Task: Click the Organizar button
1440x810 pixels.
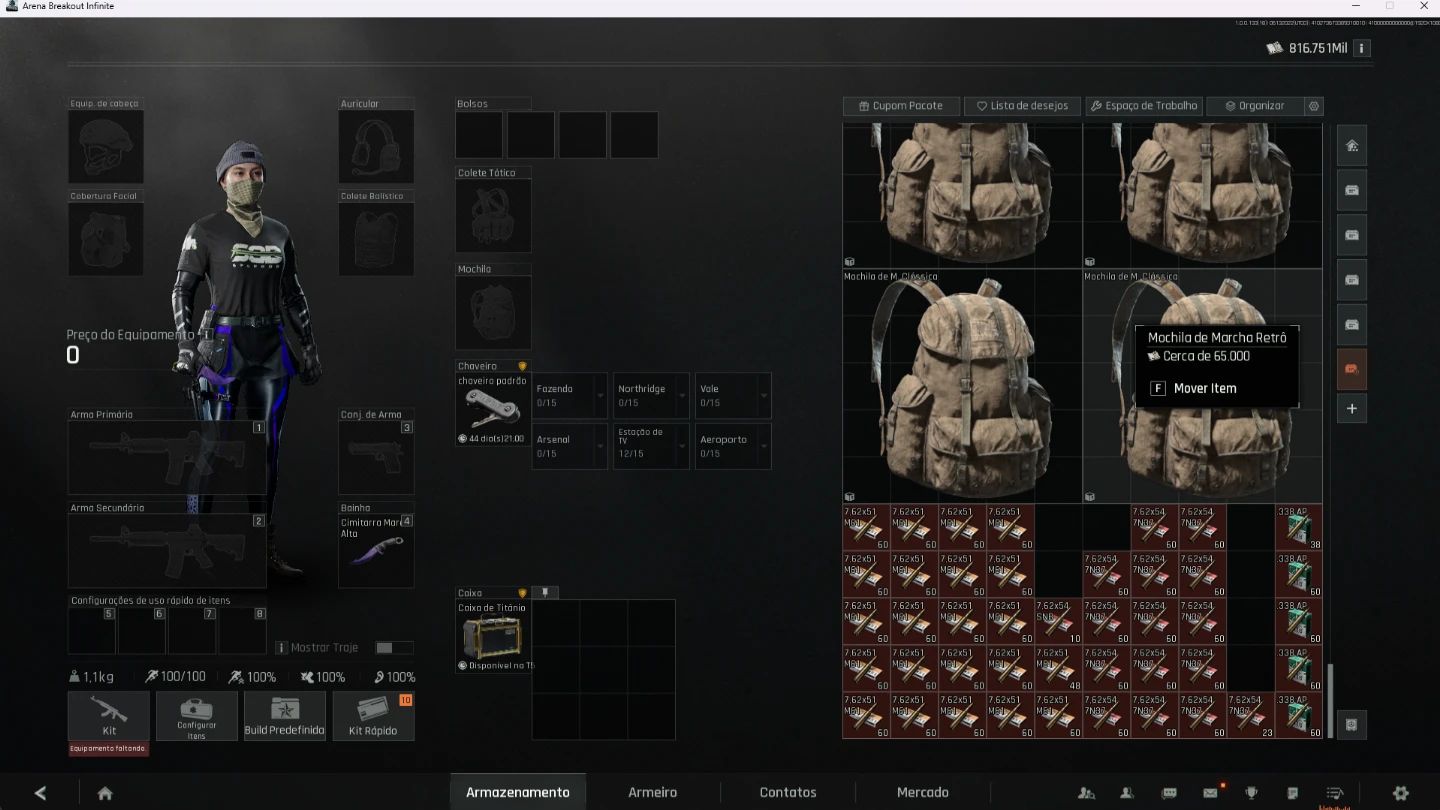Action: click(1255, 106)
